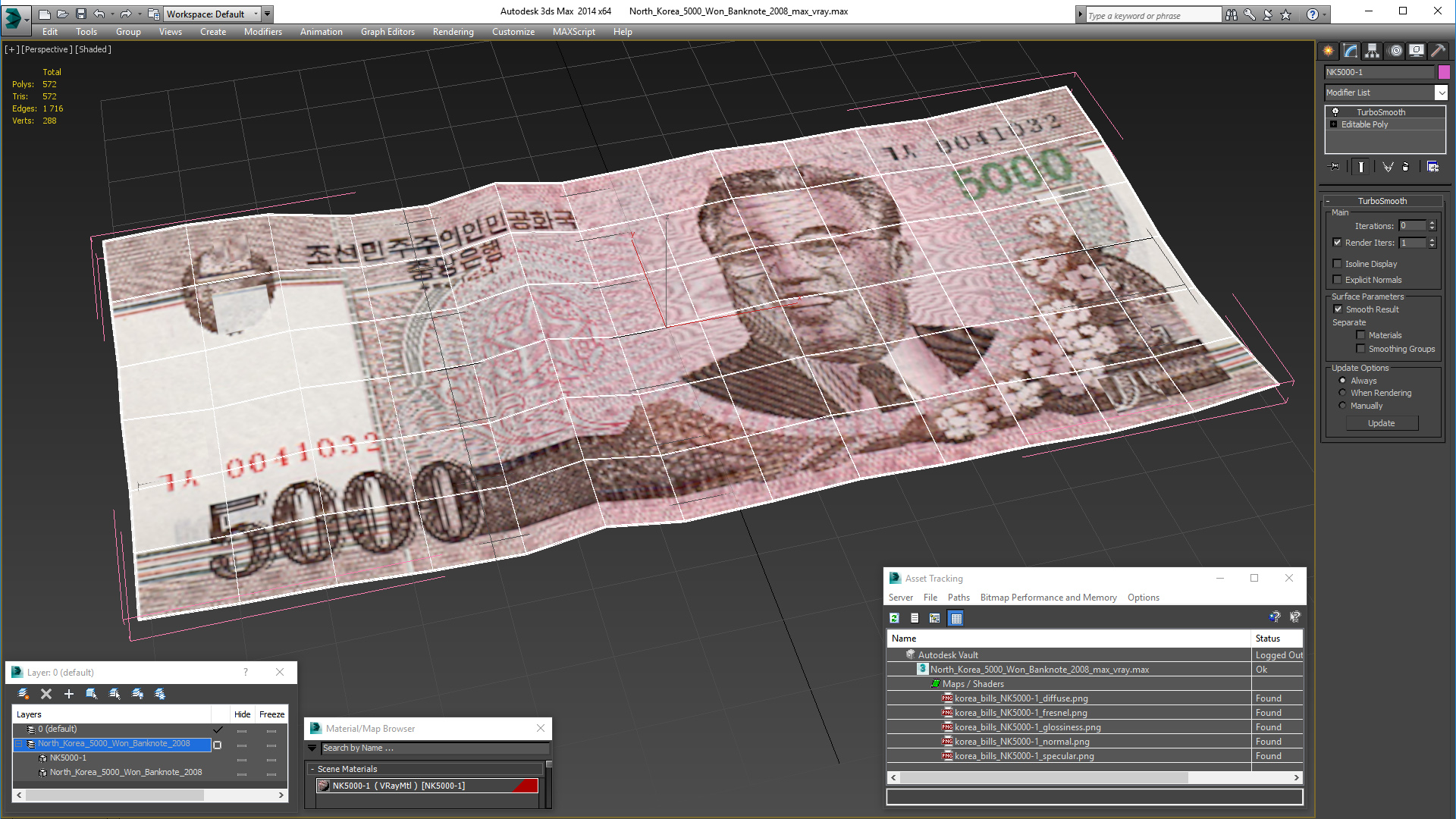This screenshot has height=819, width=1456.
Task: Toggle TurboSmooth modifier lightbulb
Action: pos(1335,112)
